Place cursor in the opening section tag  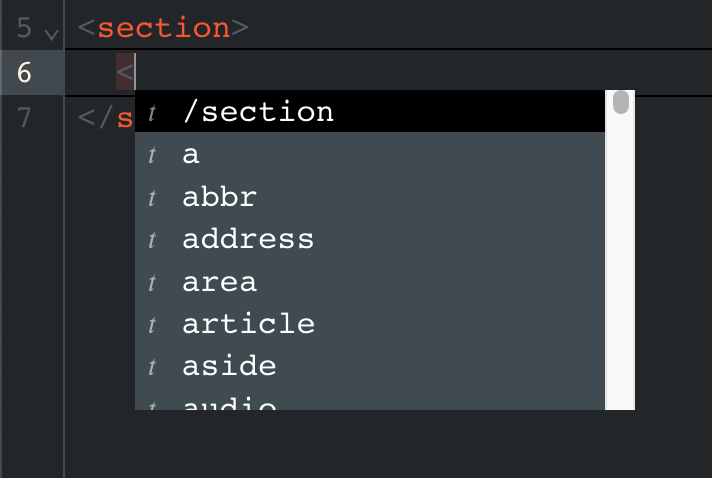click(x=163, y=28)
